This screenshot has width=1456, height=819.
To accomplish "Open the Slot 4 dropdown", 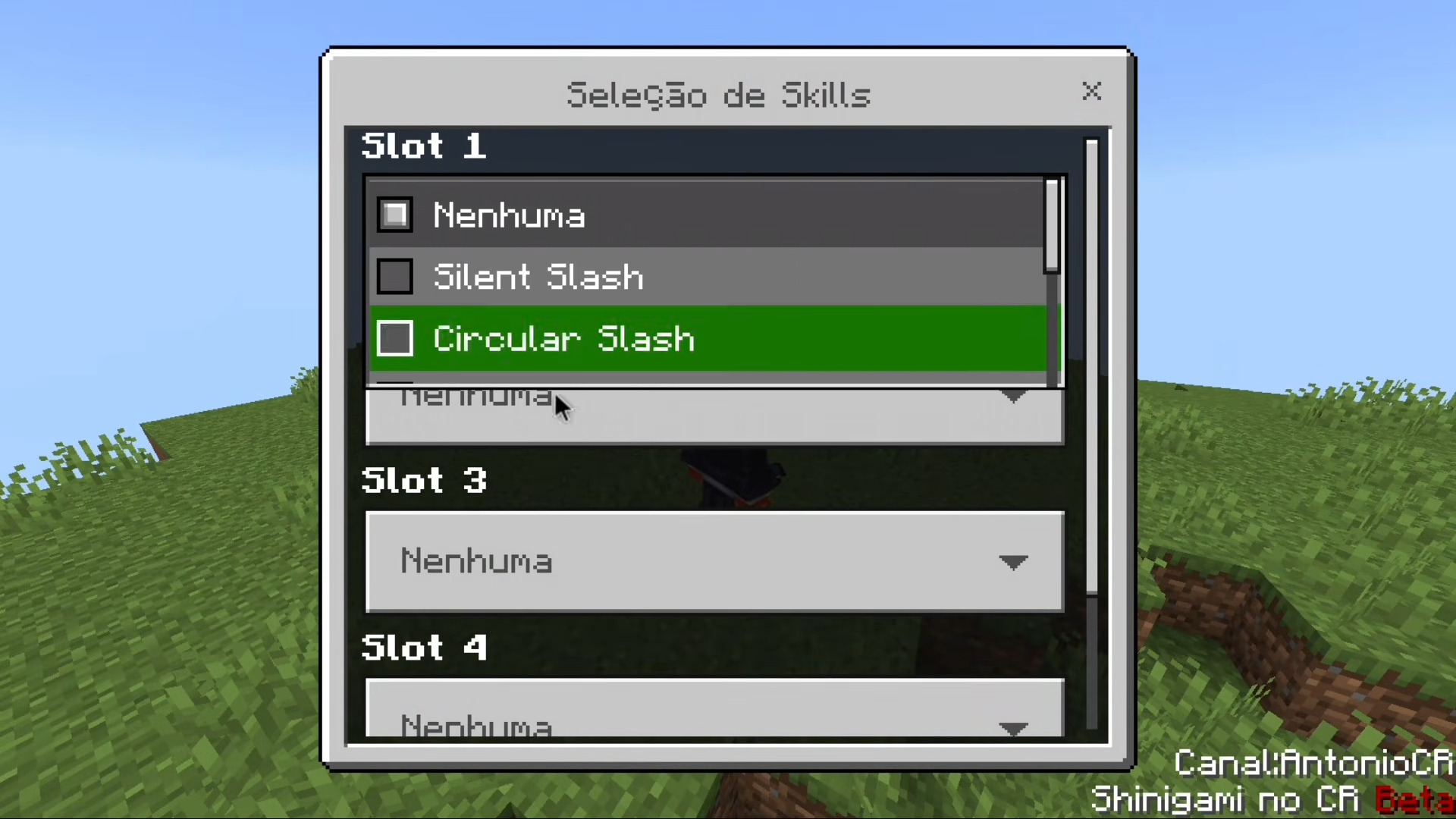I will click(x=715, y=708).
